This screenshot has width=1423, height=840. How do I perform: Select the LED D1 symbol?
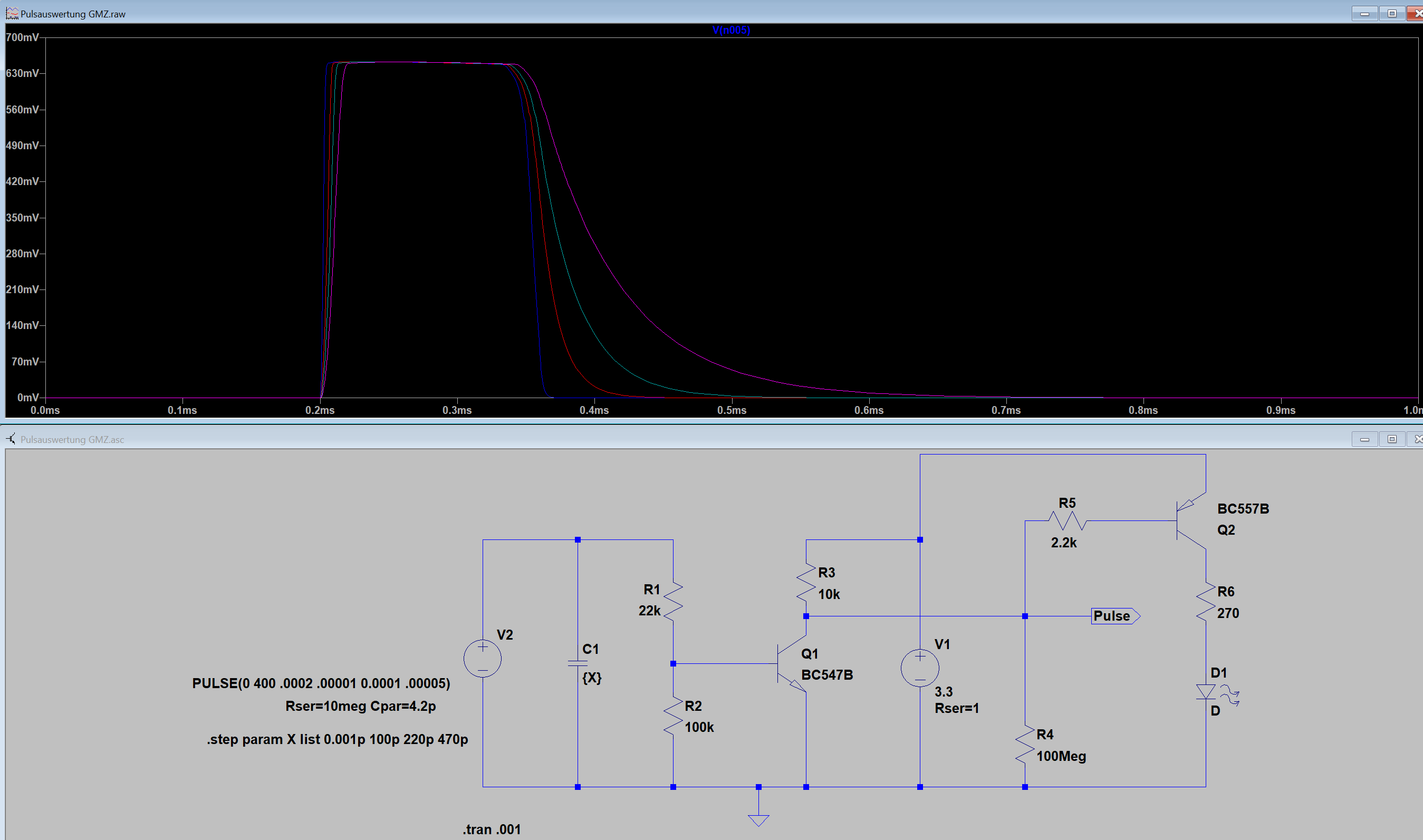click(1217, 694)
